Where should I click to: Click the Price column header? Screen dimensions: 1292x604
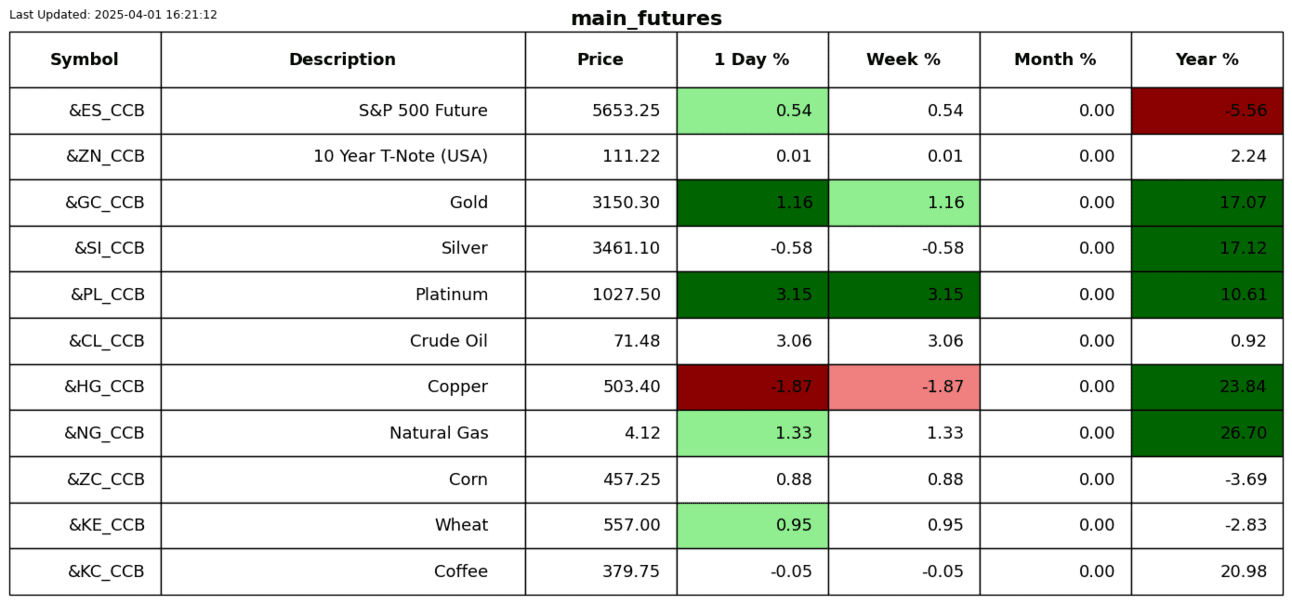tap(600, 60)
